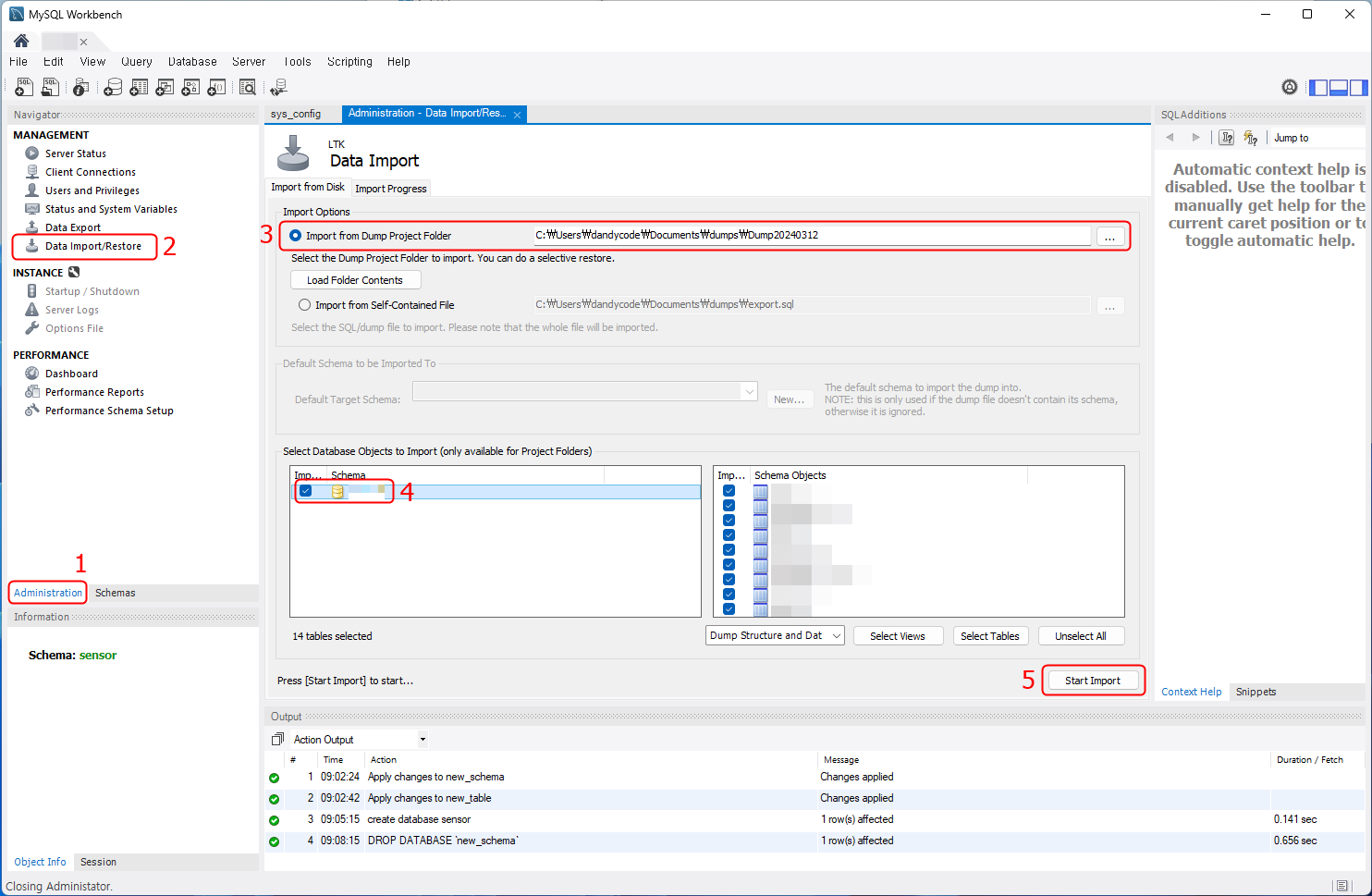
Task: Open Options File under Instance
Action: (x=74, y=328)
